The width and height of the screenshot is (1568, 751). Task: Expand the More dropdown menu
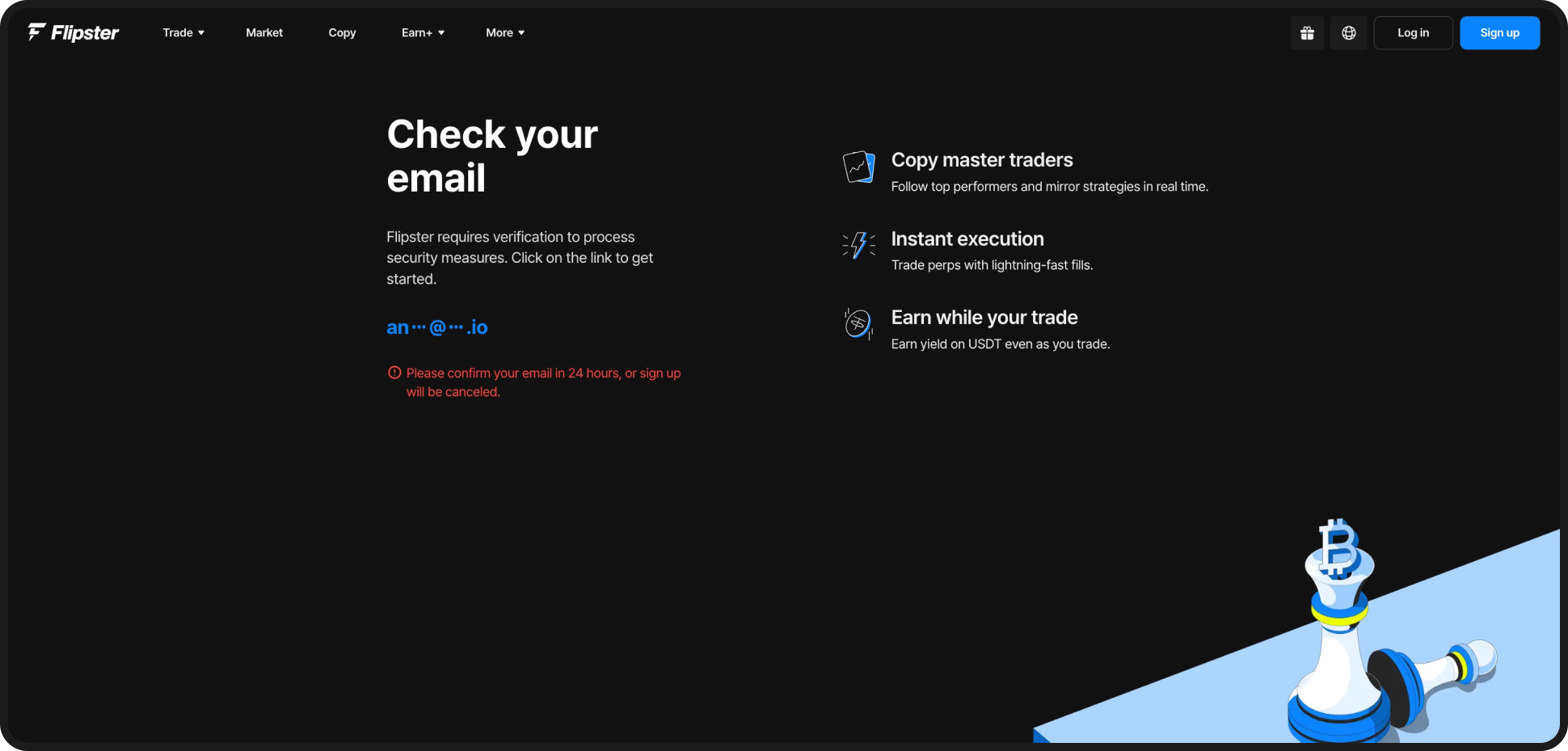[505, 33]
